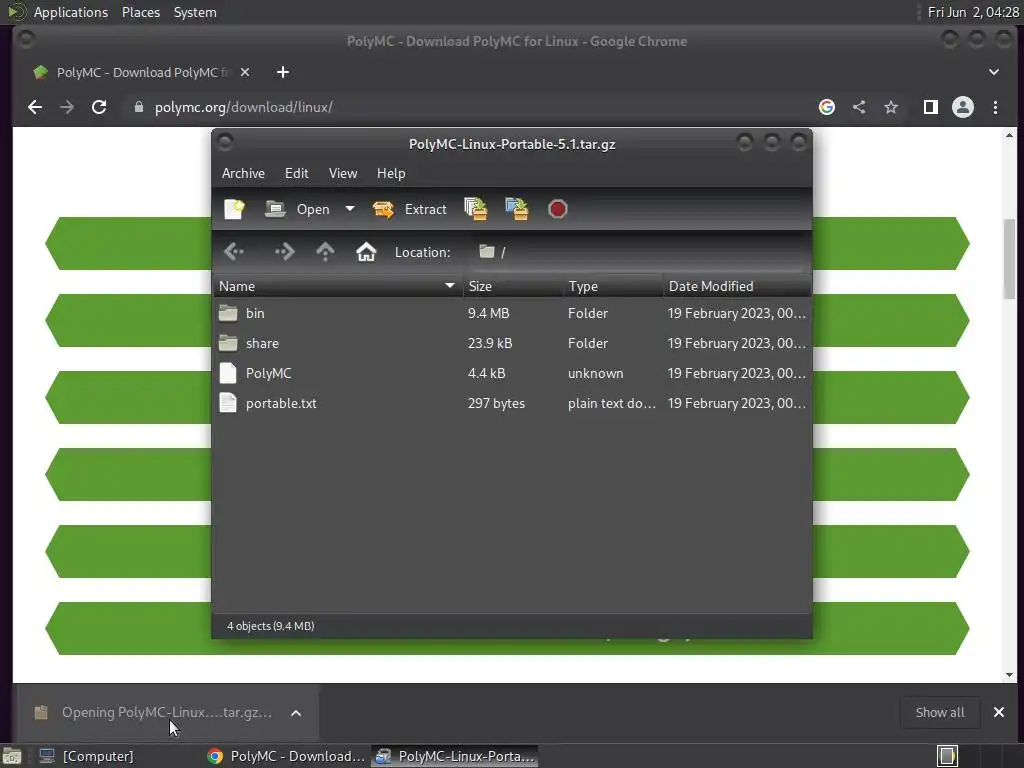
Task: Go up one level in archive
Action: click(325, 251)
